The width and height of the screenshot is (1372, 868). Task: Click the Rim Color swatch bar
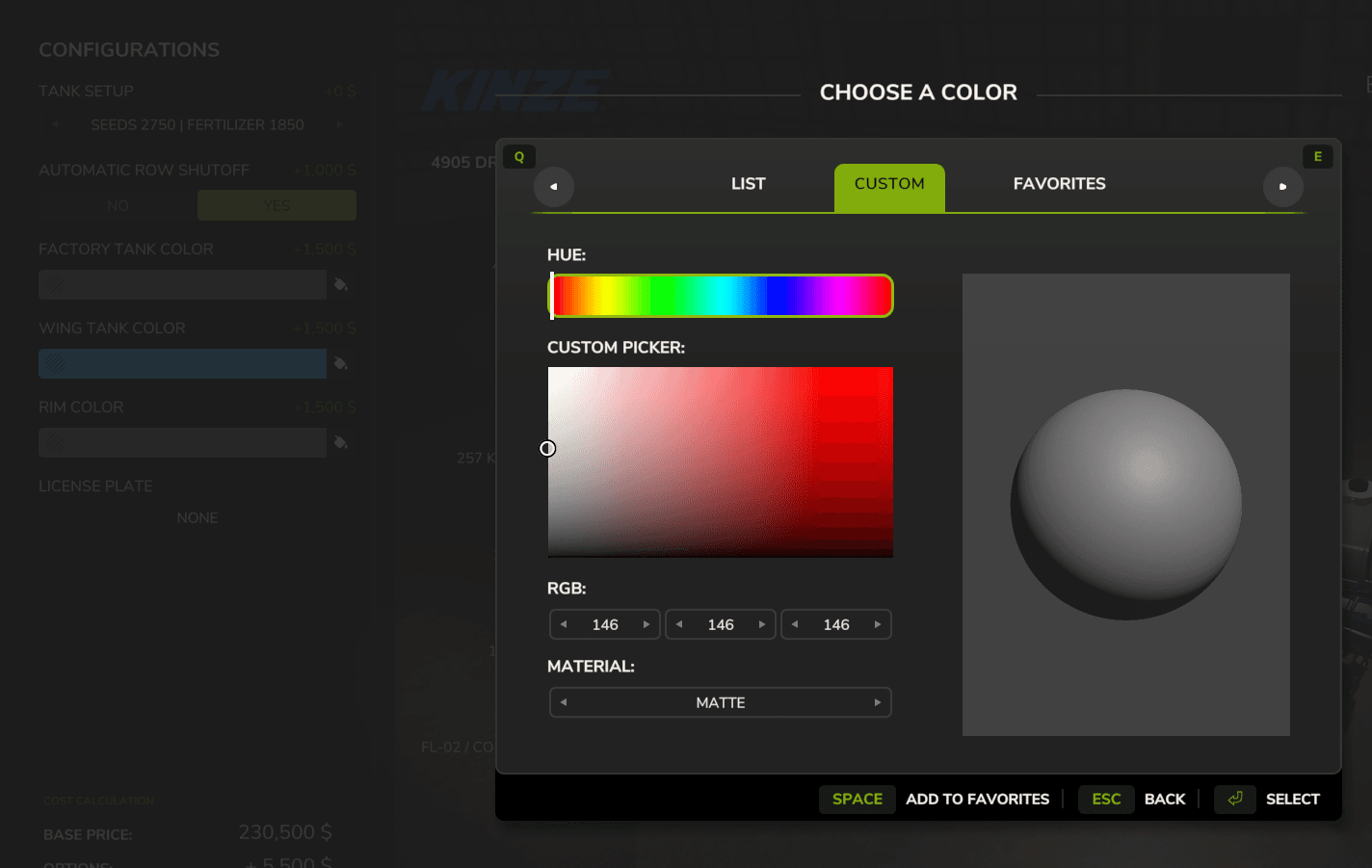(x=182, y=442)
